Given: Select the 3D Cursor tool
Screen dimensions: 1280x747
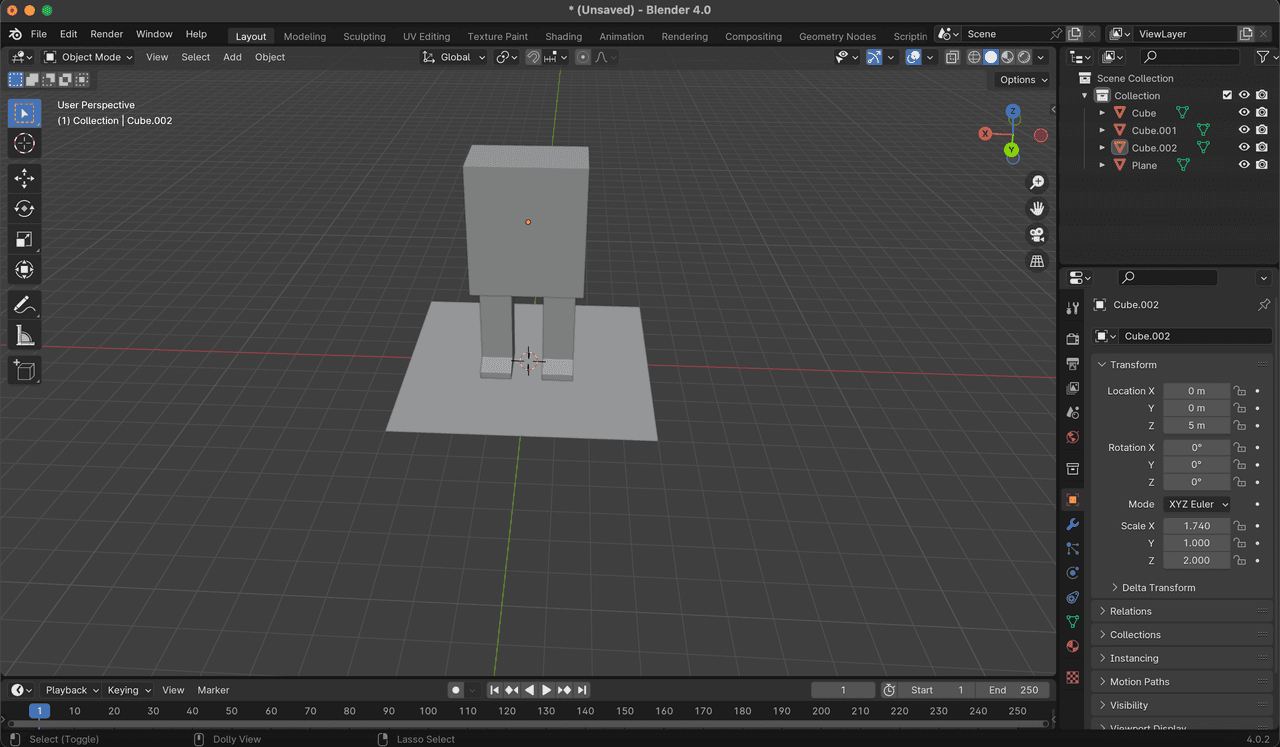Looking at the screenshot, I should tap(24, 144).
